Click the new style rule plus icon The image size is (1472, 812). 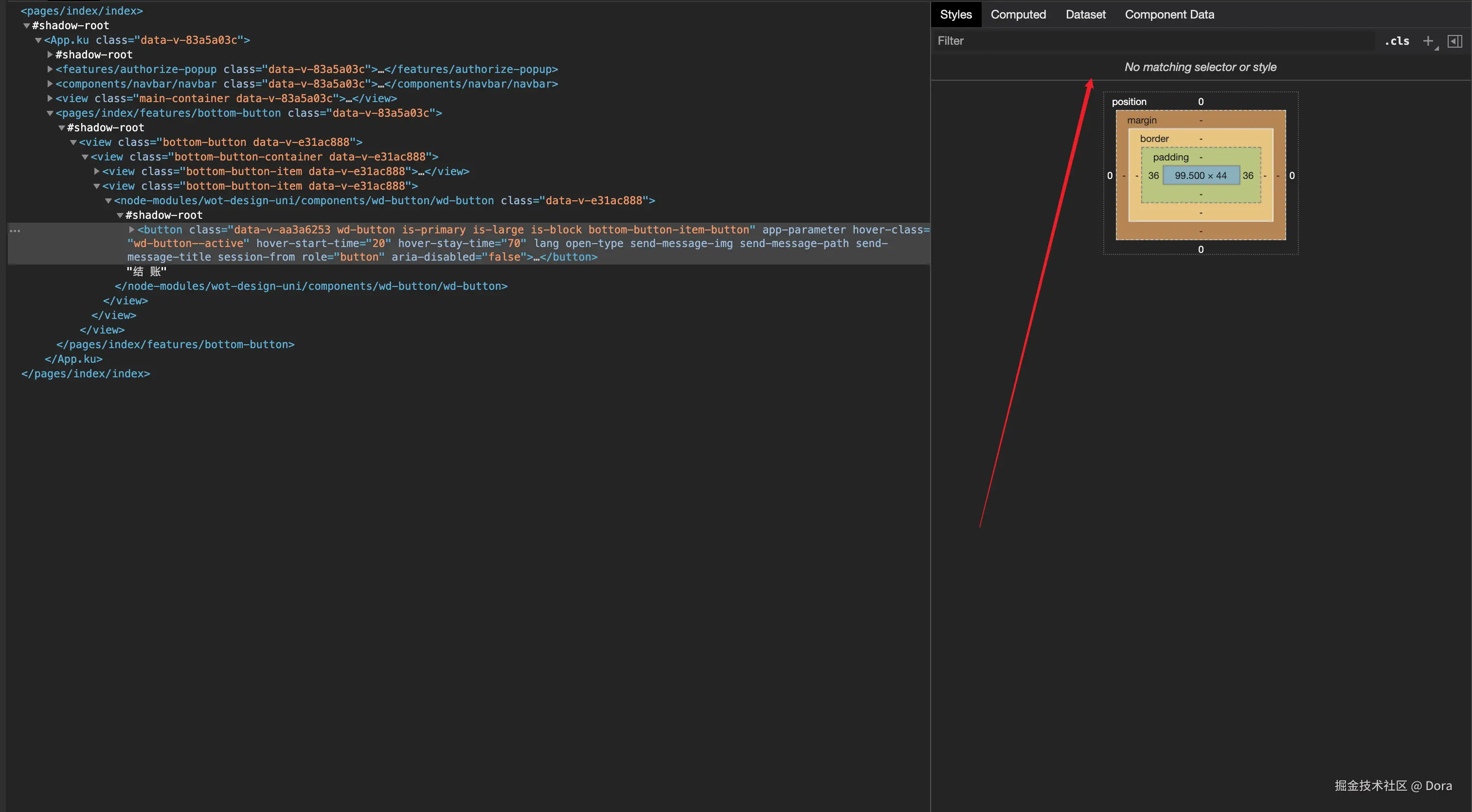tap(1427, 41)
